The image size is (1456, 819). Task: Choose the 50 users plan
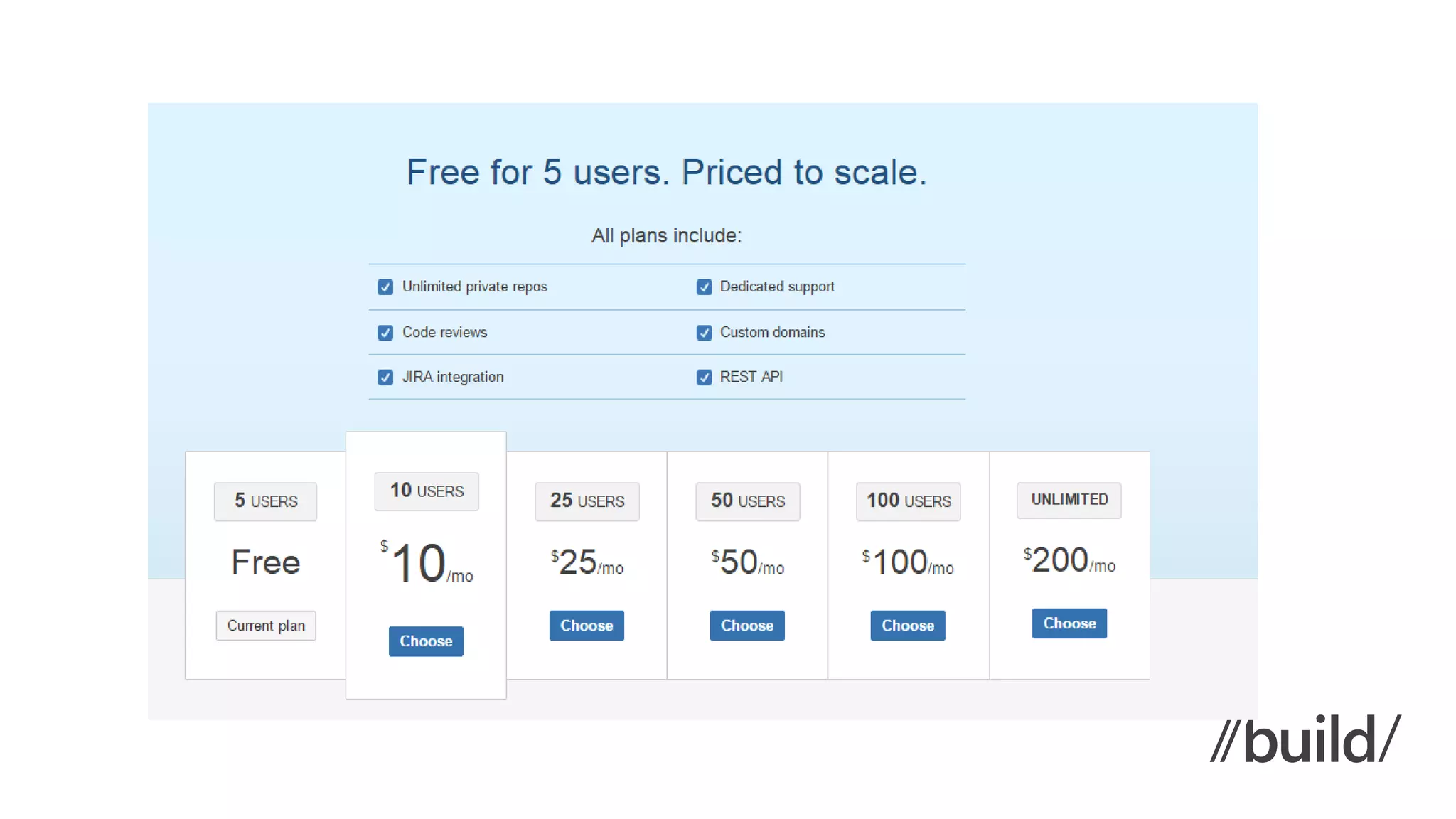point(747,626)
